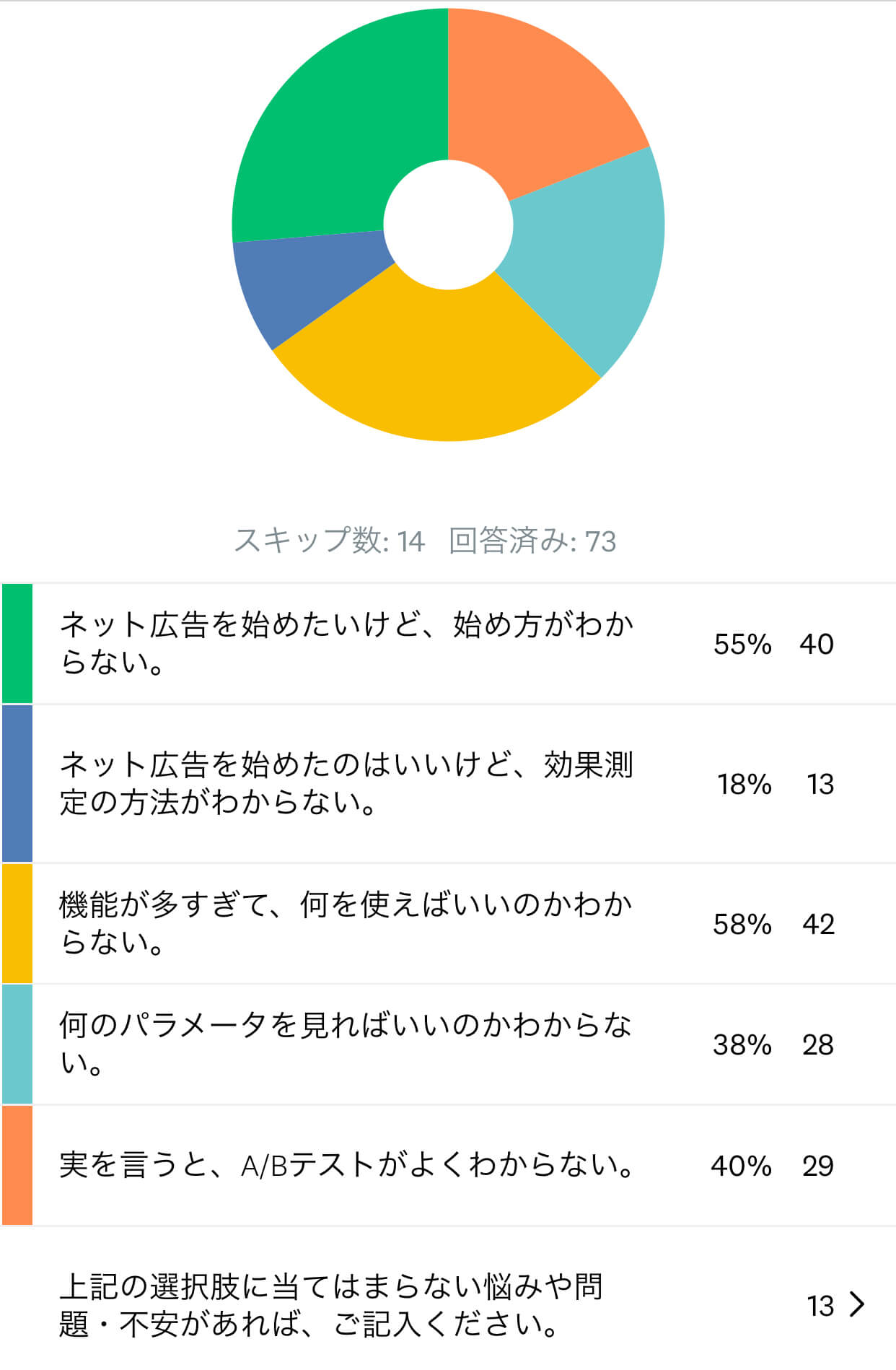Click the green legend color swatch
Image resolution: width=896 pixels, height=1370 pixels.
[17, 643]
